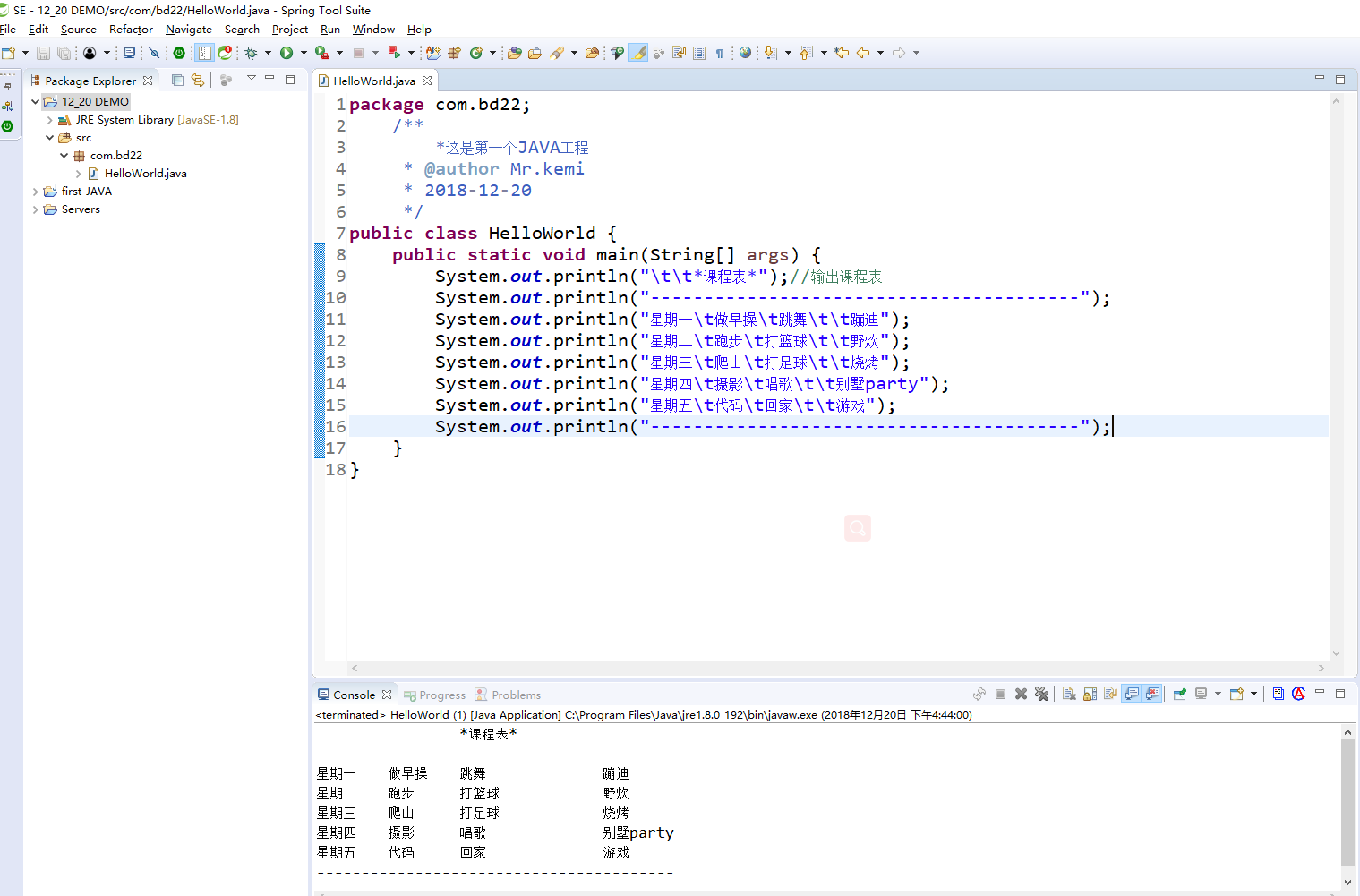This screenshot has height=896, width=1360.
Task: Expand the Servers project node
Action: pos(35,209)
